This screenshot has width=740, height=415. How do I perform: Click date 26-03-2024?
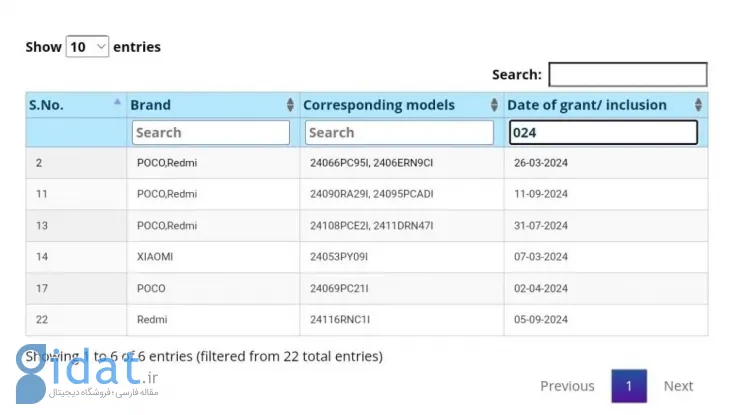[541, 163]
